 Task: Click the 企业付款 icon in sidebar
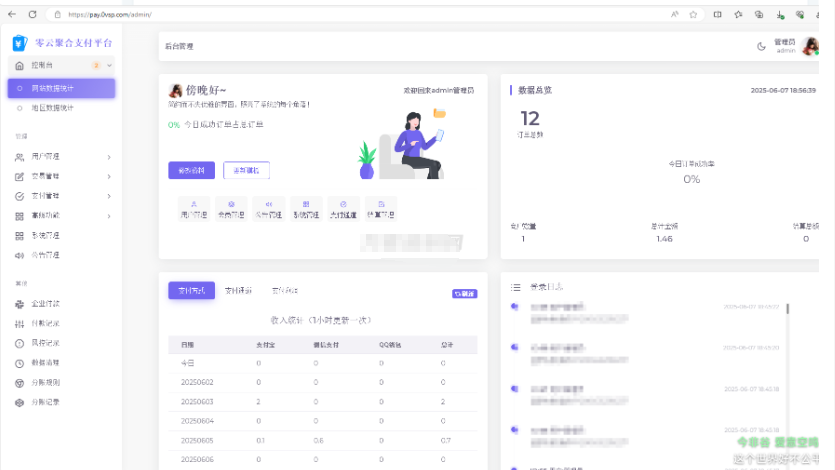[20, 304]
